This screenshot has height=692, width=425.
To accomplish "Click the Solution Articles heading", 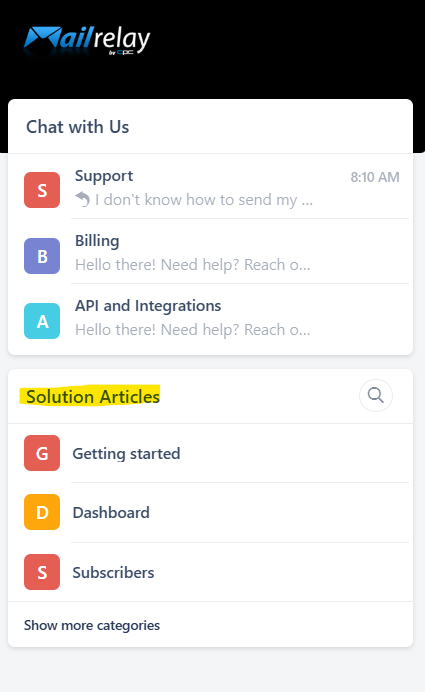I will (x=93, y=396).
